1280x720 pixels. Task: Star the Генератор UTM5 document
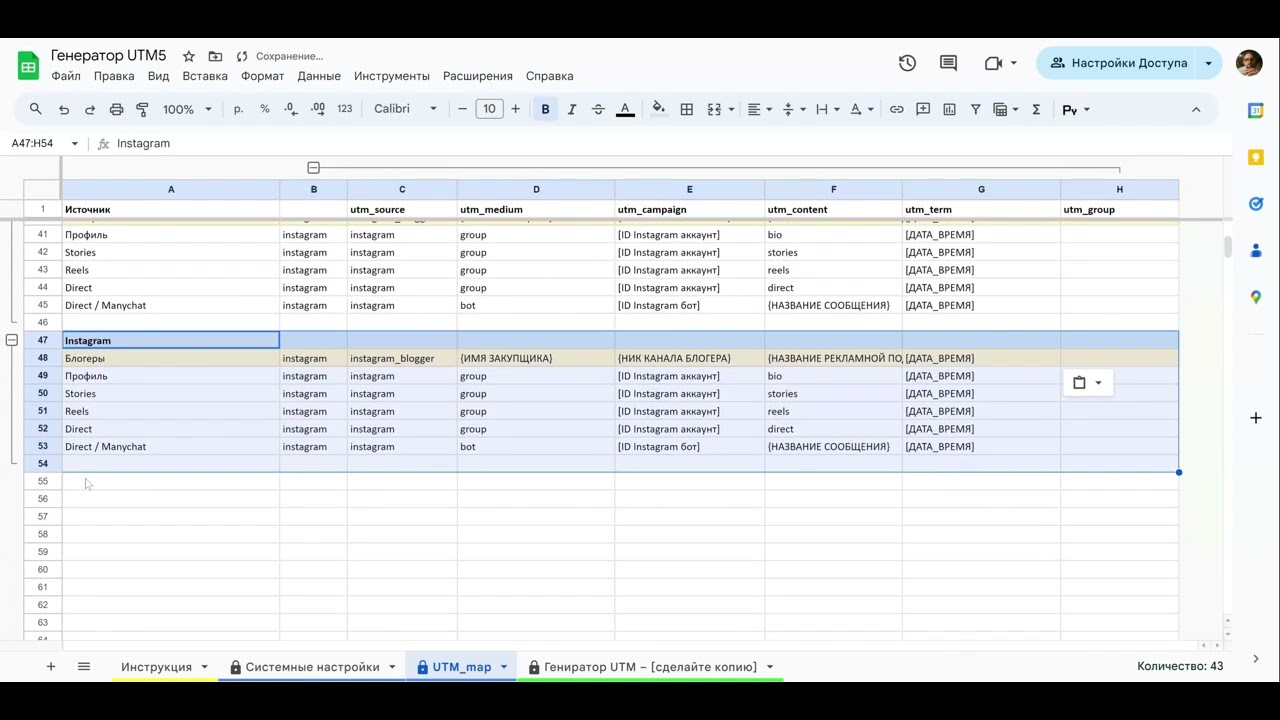pyautogui.click(x=189, y=56)
